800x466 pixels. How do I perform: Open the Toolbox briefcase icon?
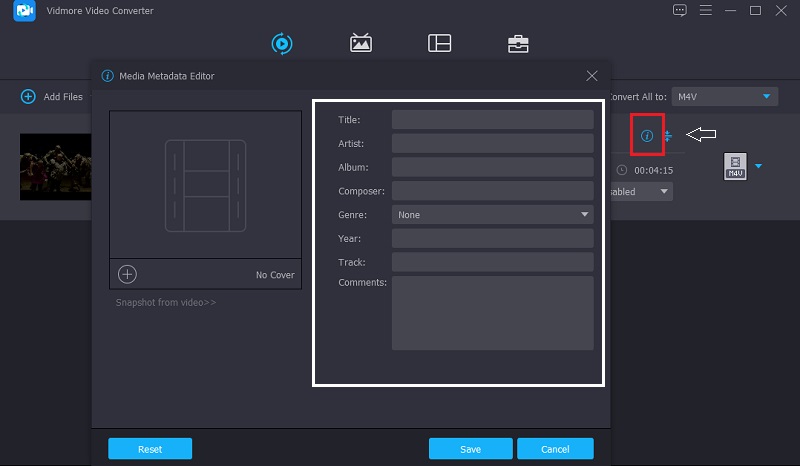(518, 43)
